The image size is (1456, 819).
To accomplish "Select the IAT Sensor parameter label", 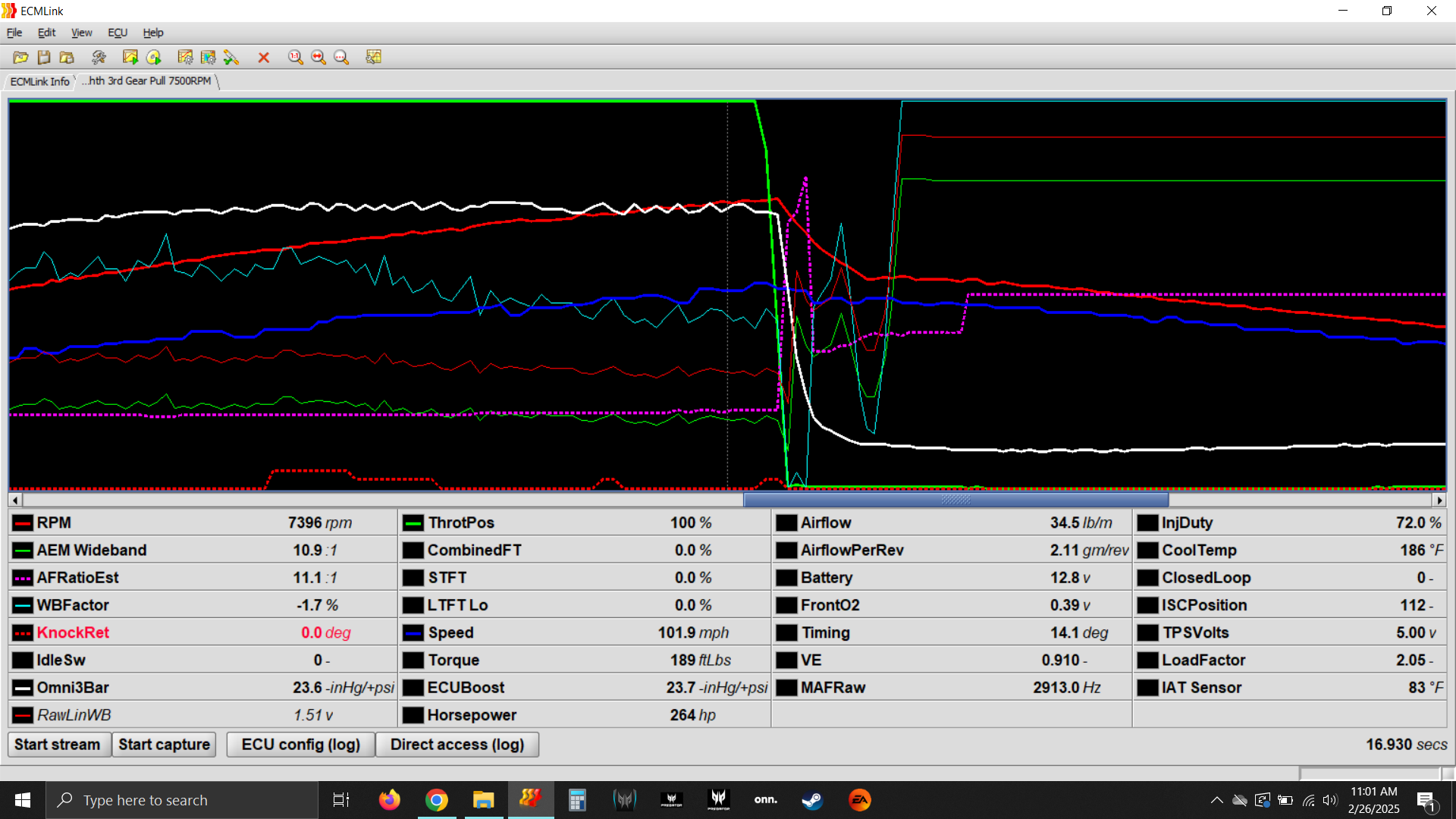I will coord(1201,688).
